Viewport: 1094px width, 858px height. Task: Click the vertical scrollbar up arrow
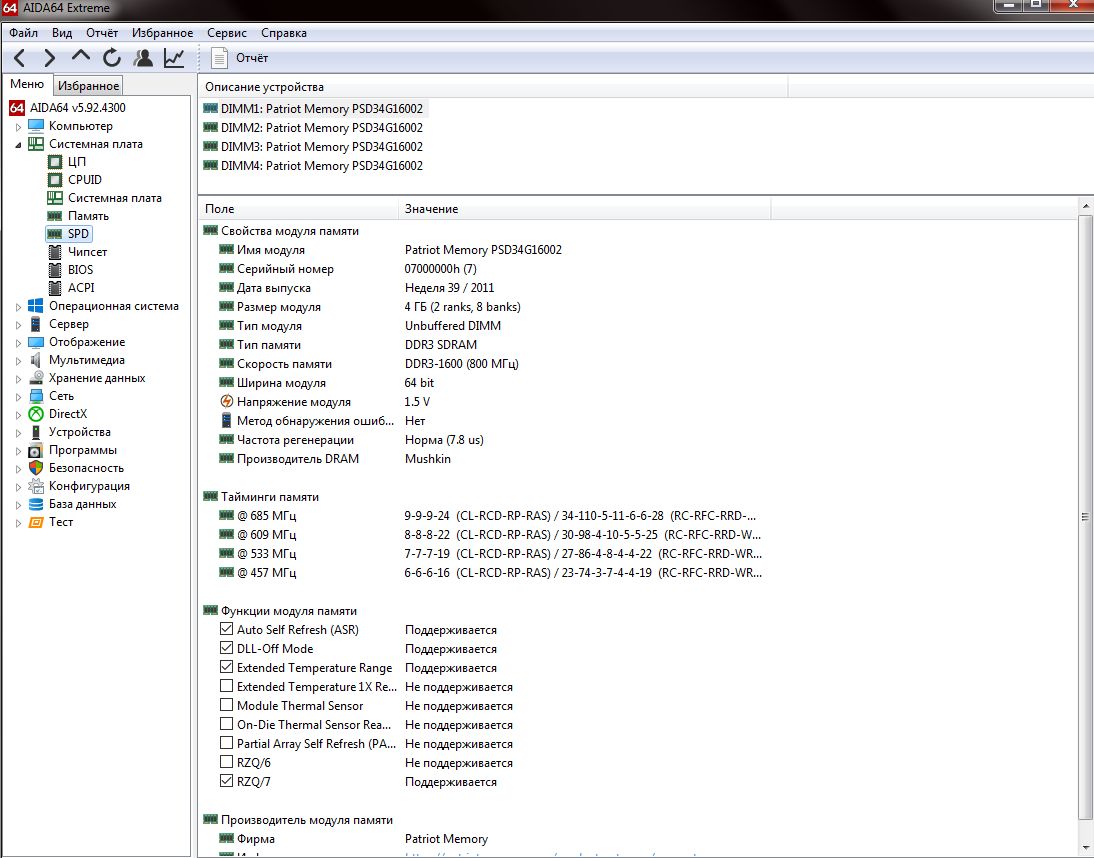coord(1086,206)
